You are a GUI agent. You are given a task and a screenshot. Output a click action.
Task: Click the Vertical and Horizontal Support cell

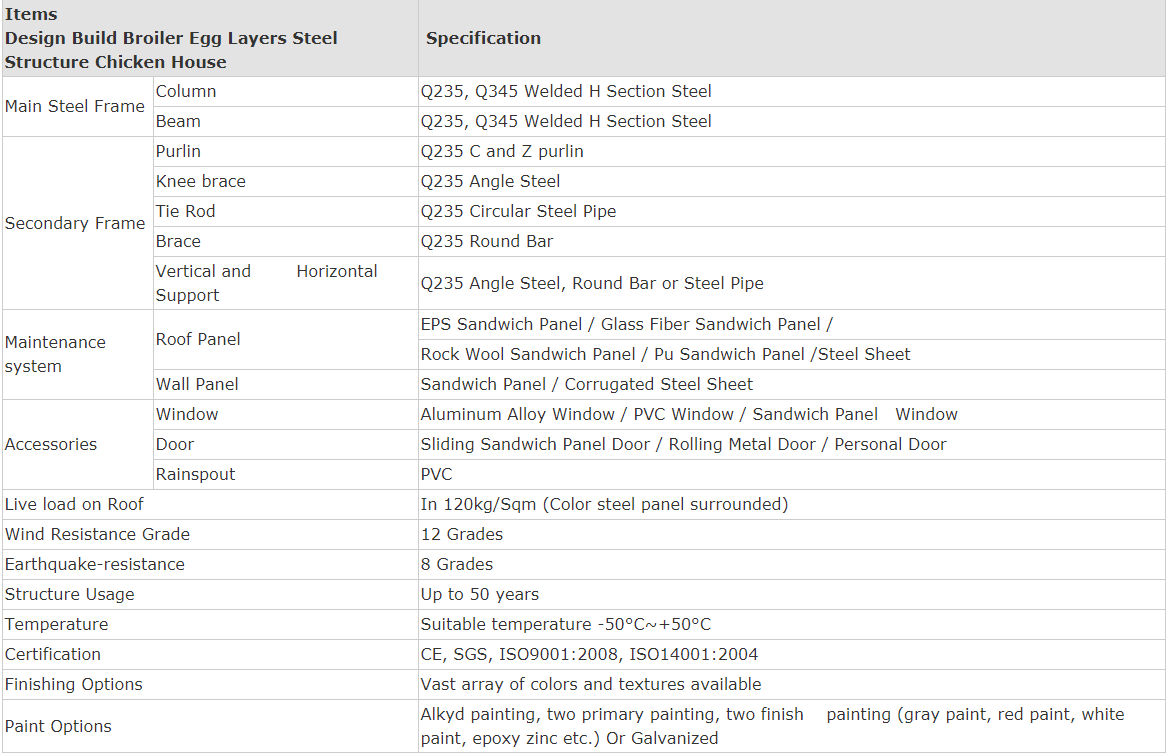coord(266,283)
